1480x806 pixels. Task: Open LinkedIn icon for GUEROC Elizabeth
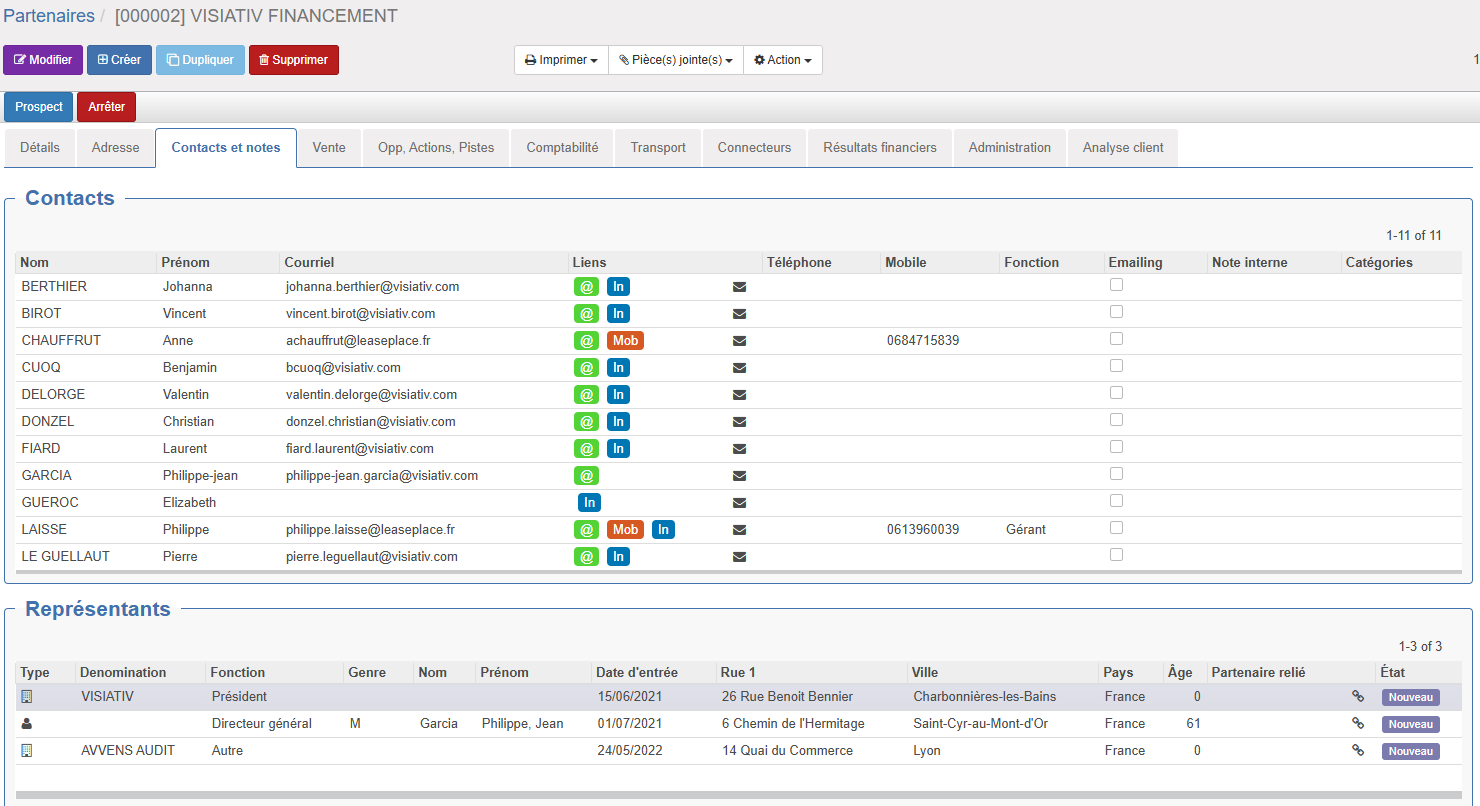pos(589,503)
